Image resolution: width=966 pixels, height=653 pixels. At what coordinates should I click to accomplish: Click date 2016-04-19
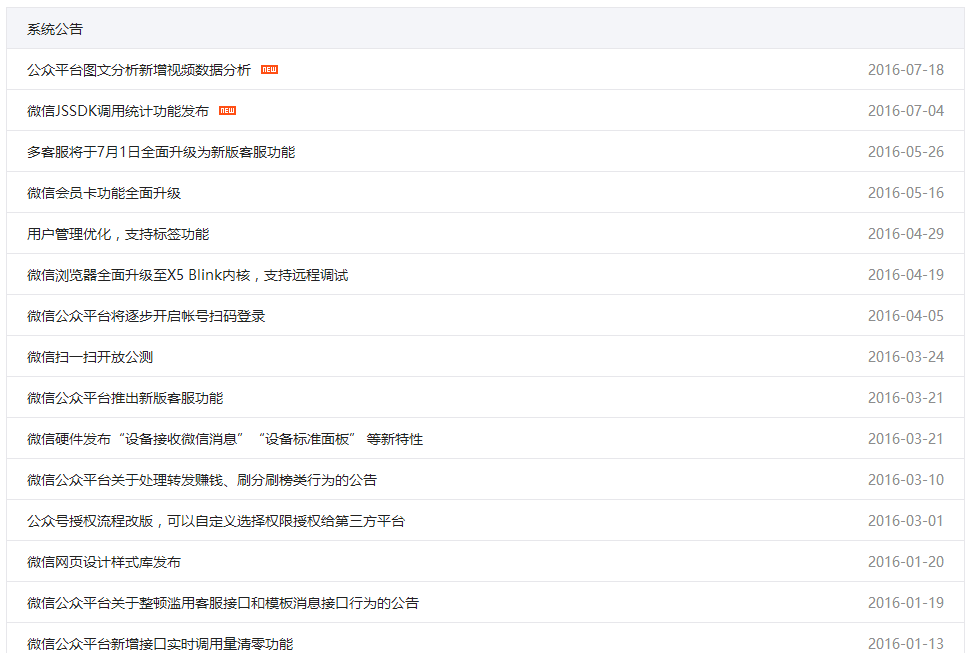point(906,275)
